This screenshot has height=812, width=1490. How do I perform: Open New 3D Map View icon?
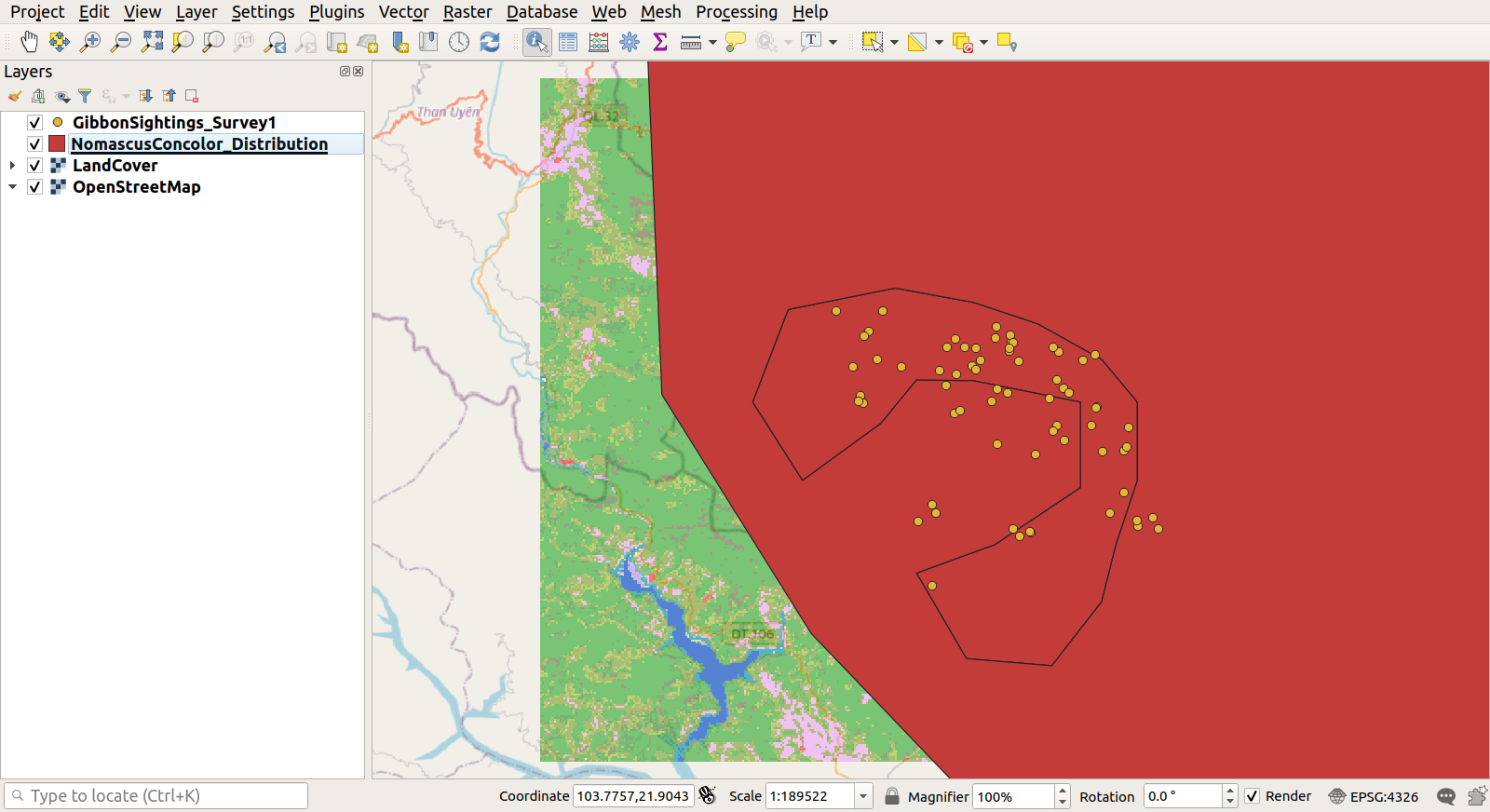click(x=367, y=42)
